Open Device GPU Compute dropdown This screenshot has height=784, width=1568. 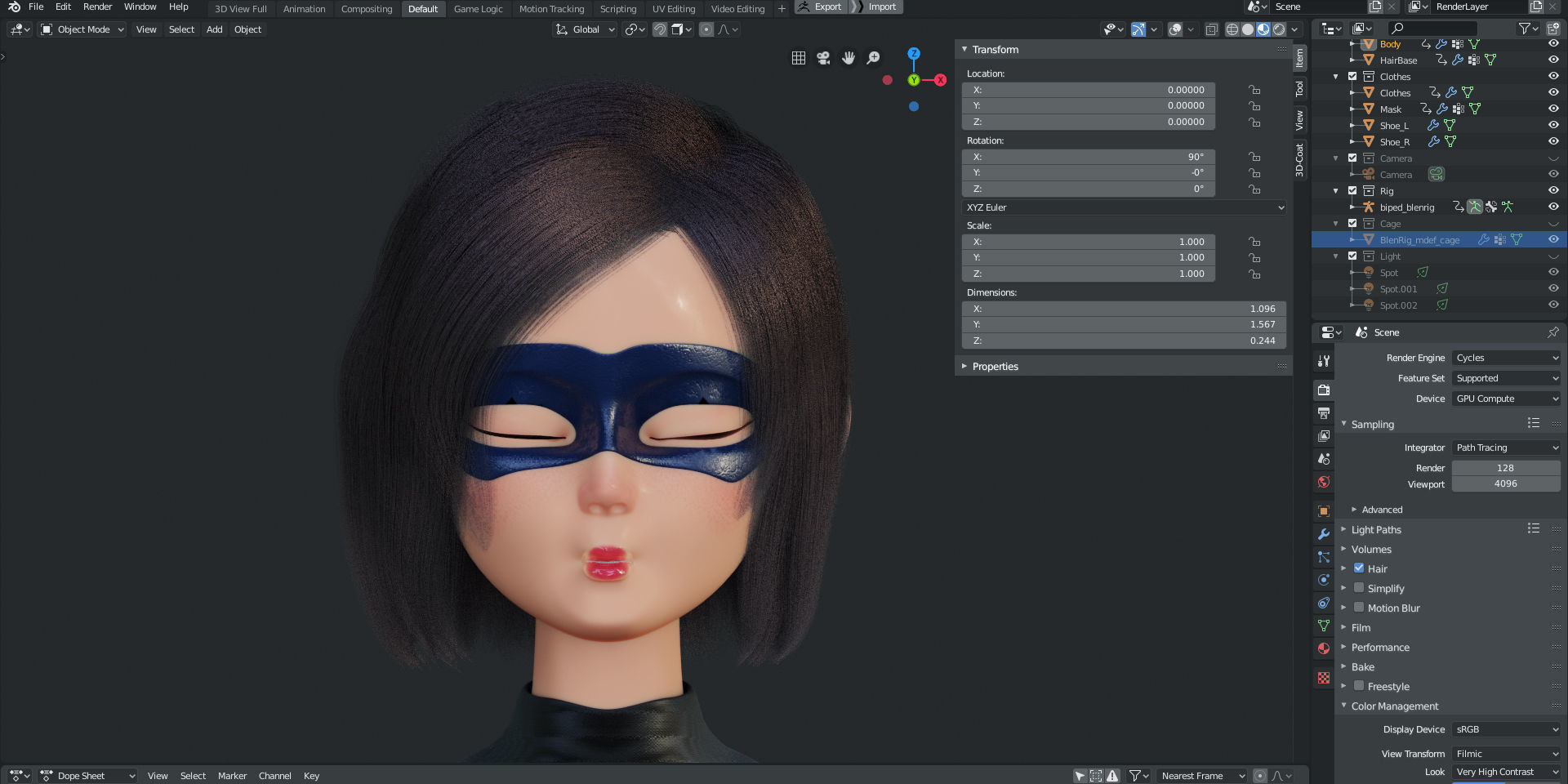click(x=1507, y=399)
